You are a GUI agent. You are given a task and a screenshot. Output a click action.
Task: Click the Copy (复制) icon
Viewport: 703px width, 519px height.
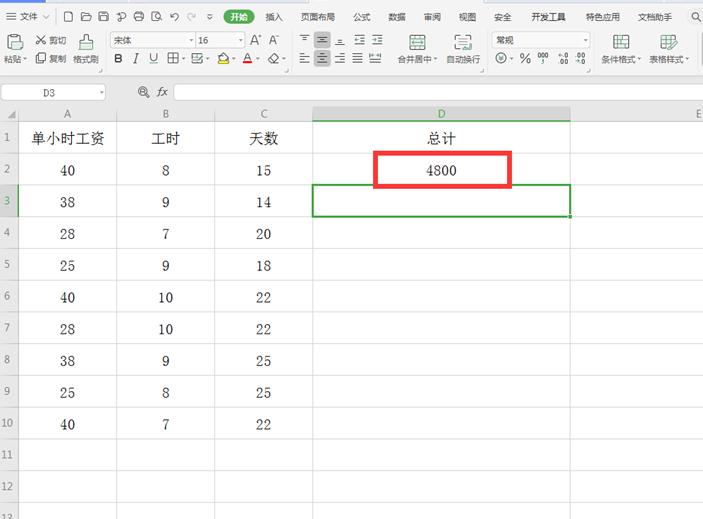[x=40, y=58]
